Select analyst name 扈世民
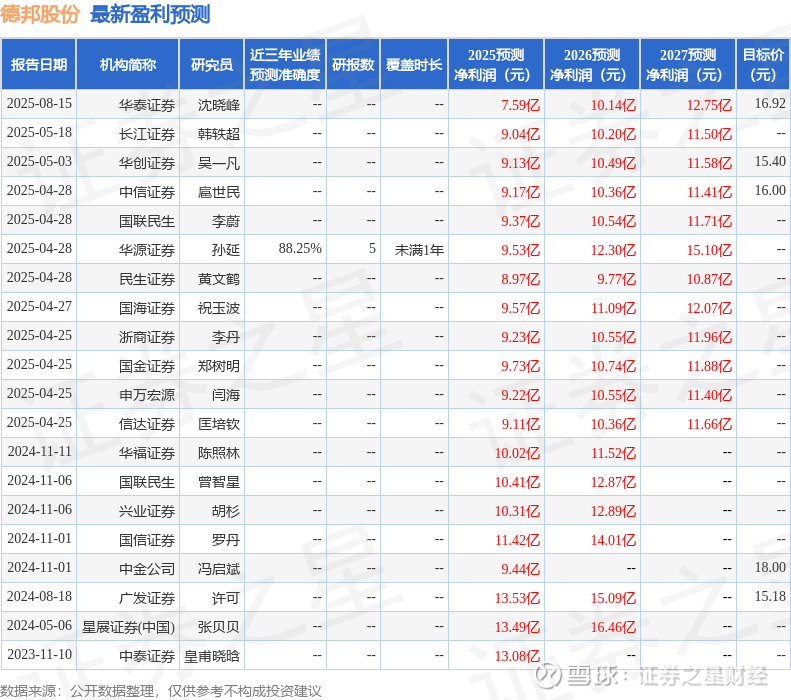 point(219,192)
